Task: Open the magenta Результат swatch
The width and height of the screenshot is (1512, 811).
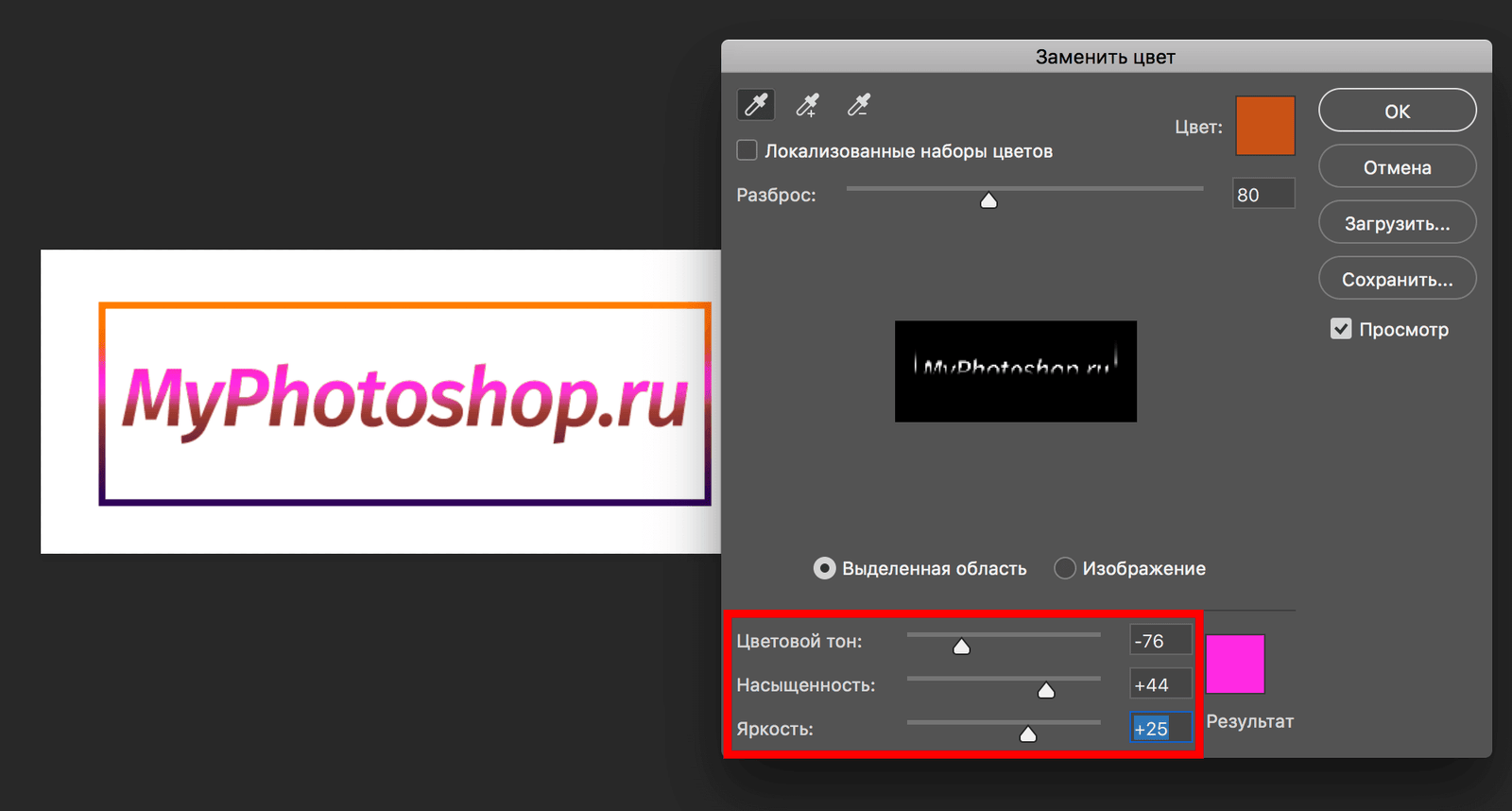Action: click(x=1234, y=664)
